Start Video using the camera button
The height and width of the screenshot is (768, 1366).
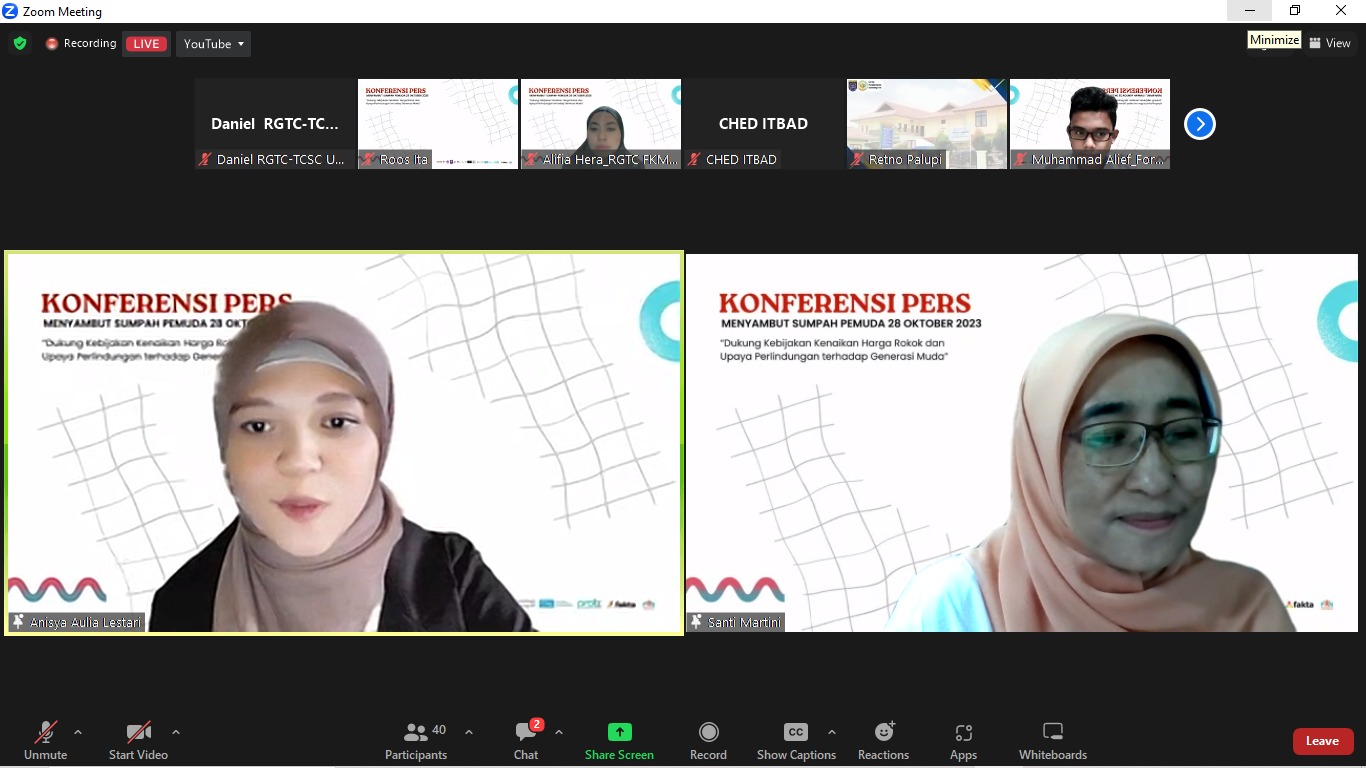(138, 741)
